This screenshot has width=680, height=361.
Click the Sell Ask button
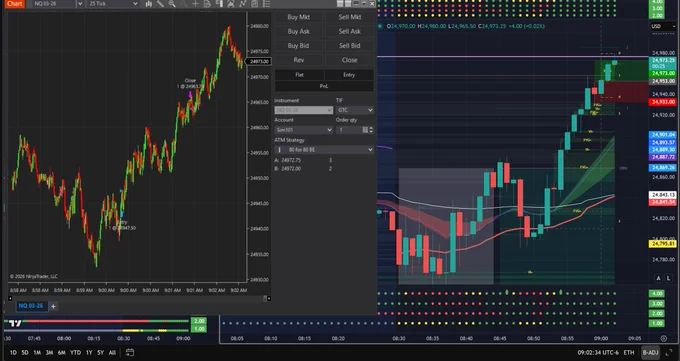pyautogui.click(x=350, y=31)
